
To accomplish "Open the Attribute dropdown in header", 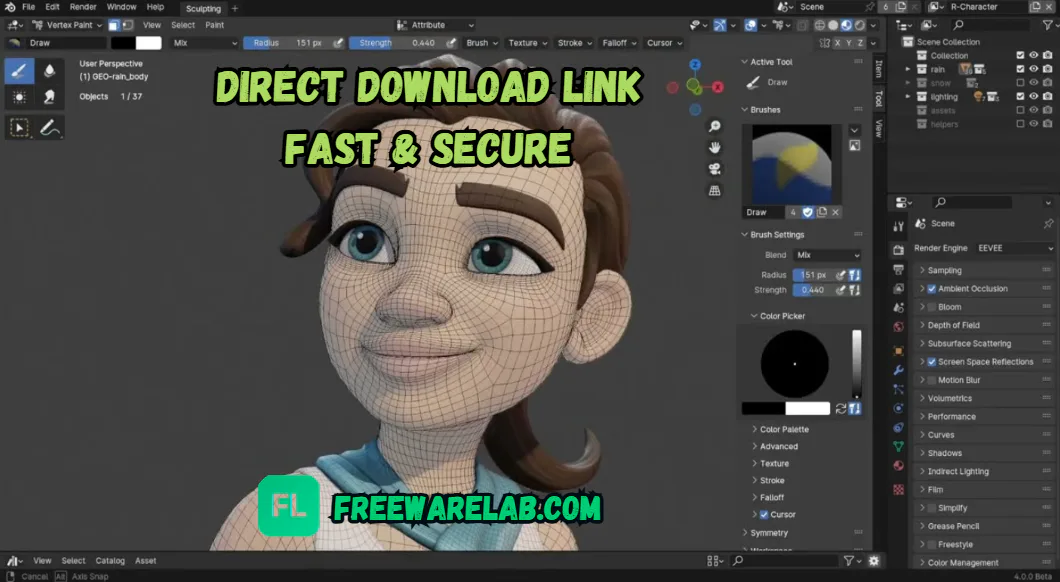I will point(435,25).
